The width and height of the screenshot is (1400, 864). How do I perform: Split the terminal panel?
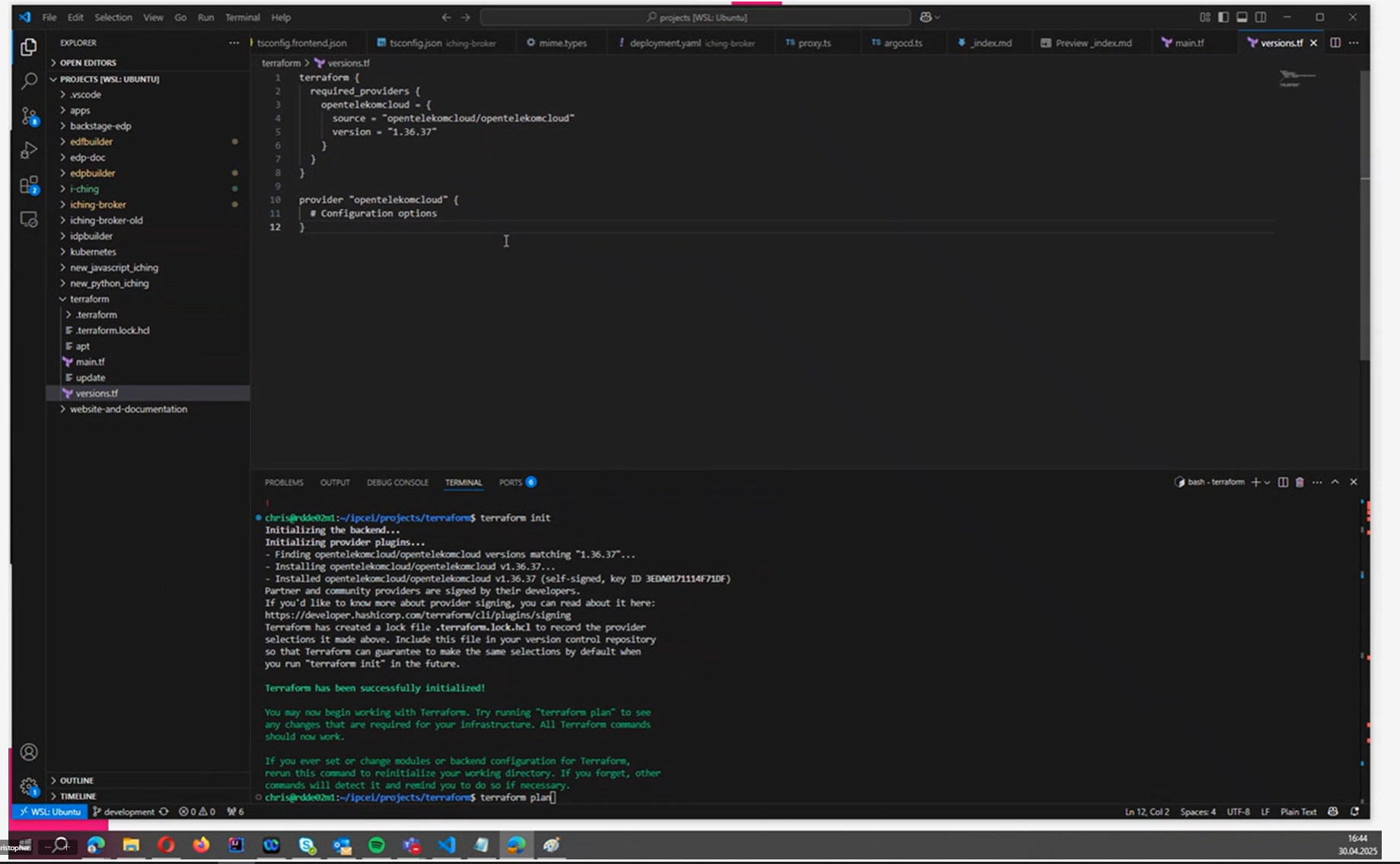pyautogui.click(x=1283, y=482)
